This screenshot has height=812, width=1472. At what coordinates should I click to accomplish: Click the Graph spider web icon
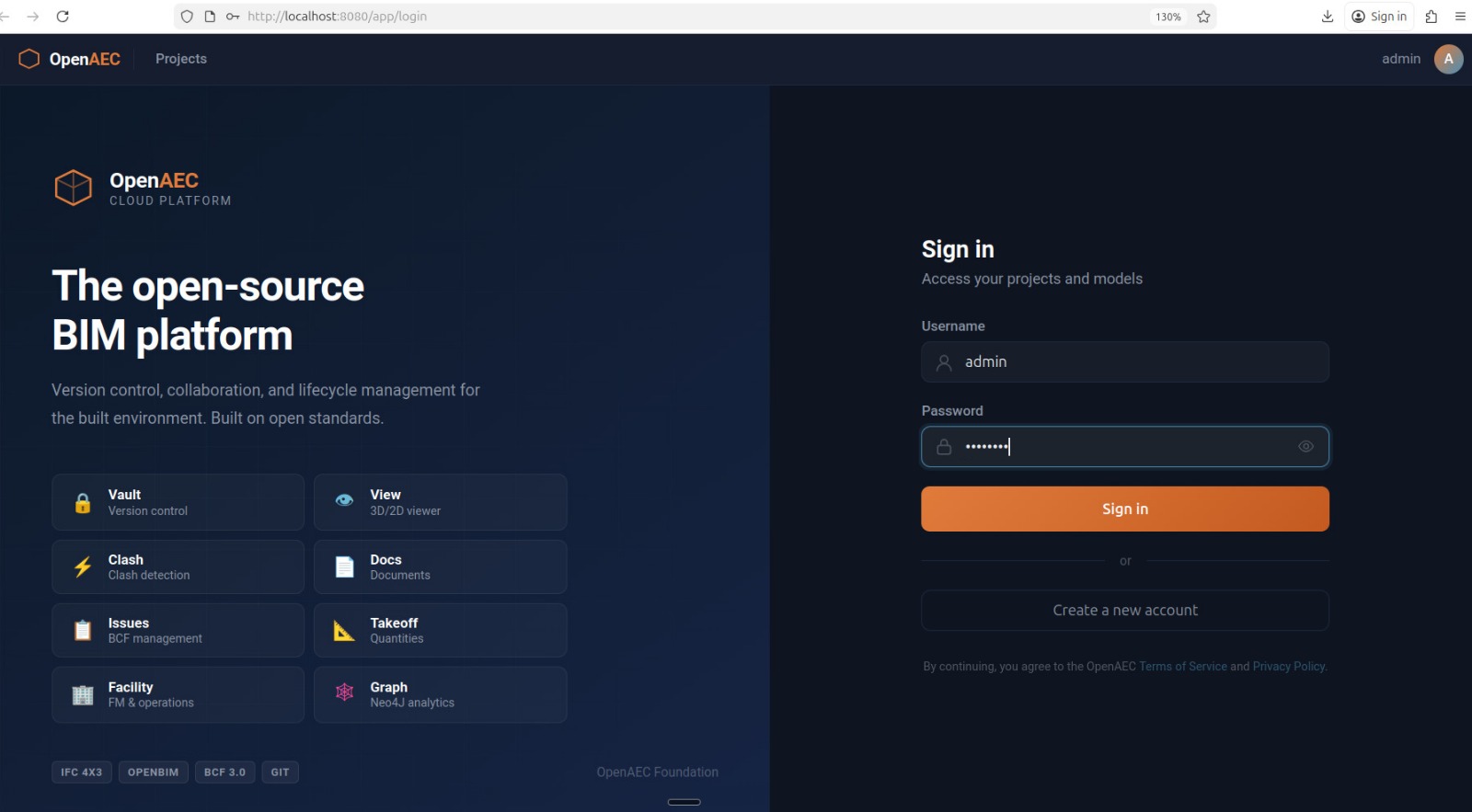(x=344, y=692)
